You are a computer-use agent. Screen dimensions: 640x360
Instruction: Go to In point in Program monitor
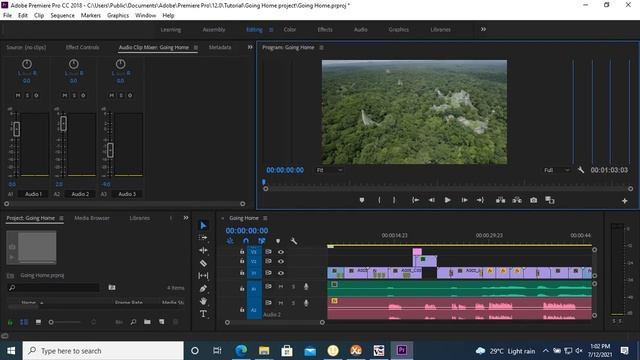coord(416,200)
